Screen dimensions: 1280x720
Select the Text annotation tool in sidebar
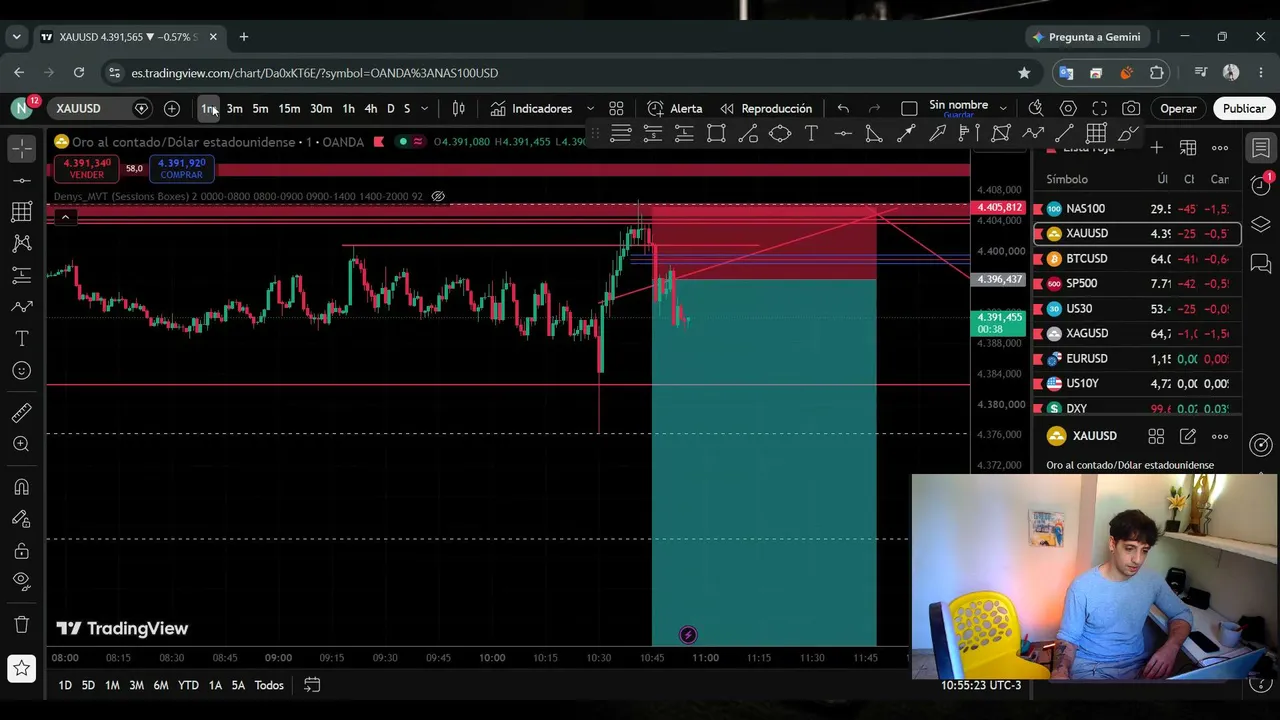tap(21, 339)
